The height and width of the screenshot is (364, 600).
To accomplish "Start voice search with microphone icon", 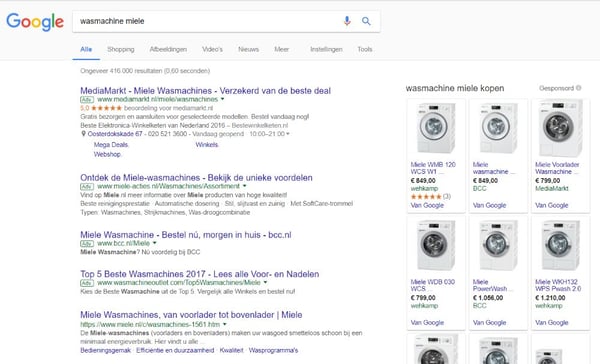I will point(347,21).
